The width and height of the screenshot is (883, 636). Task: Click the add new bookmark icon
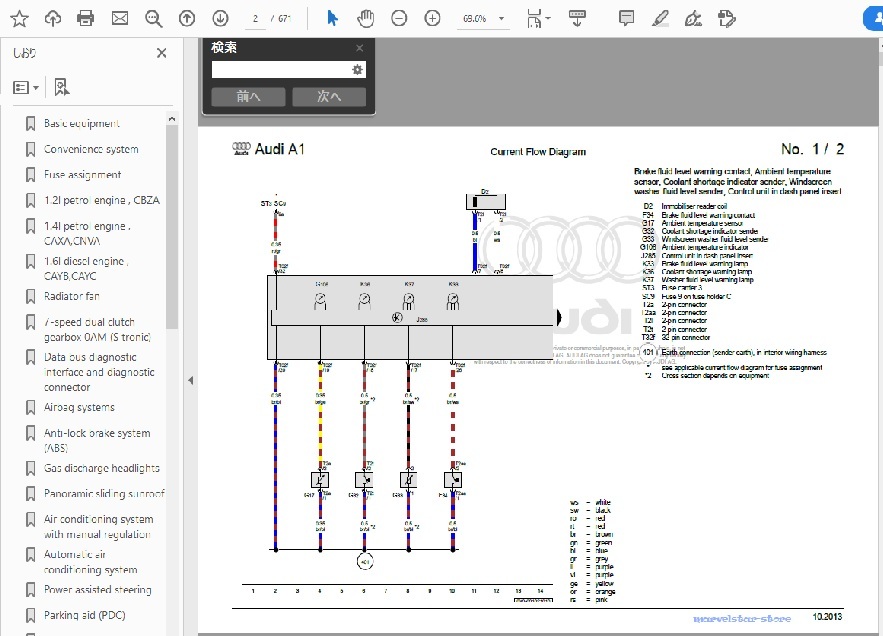coord(61,87)
